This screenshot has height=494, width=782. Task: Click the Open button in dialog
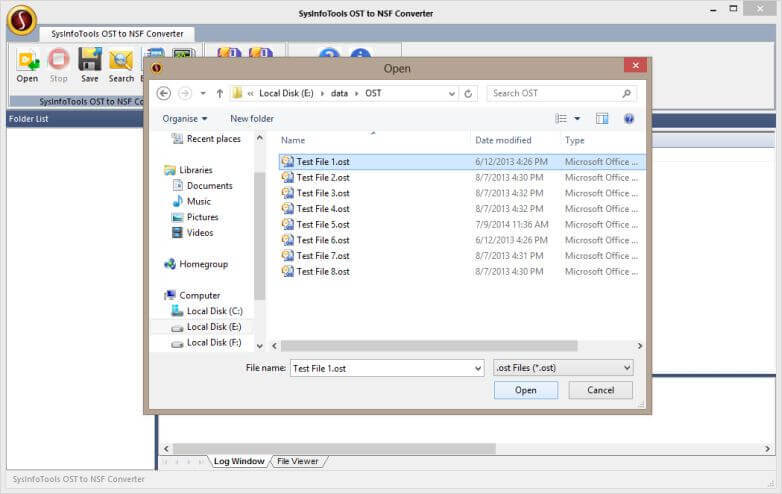(526, 390)
